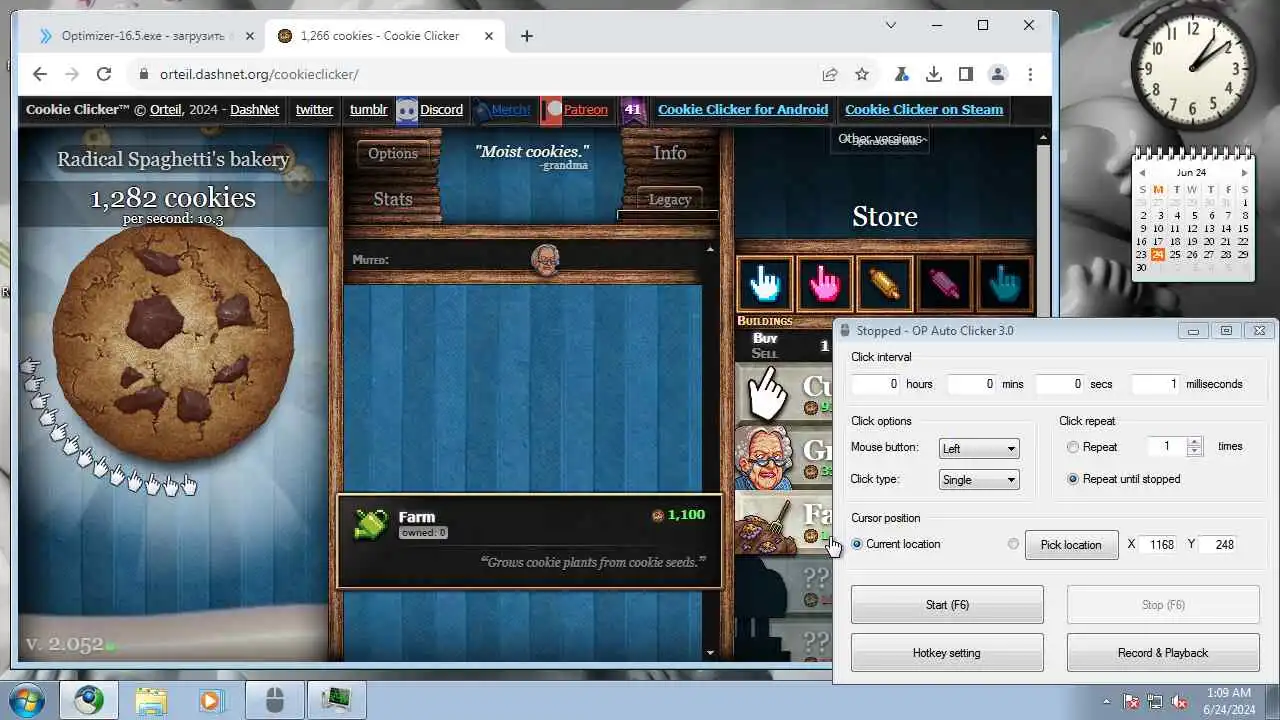
Task: Click hours input field
Action: 876,384
